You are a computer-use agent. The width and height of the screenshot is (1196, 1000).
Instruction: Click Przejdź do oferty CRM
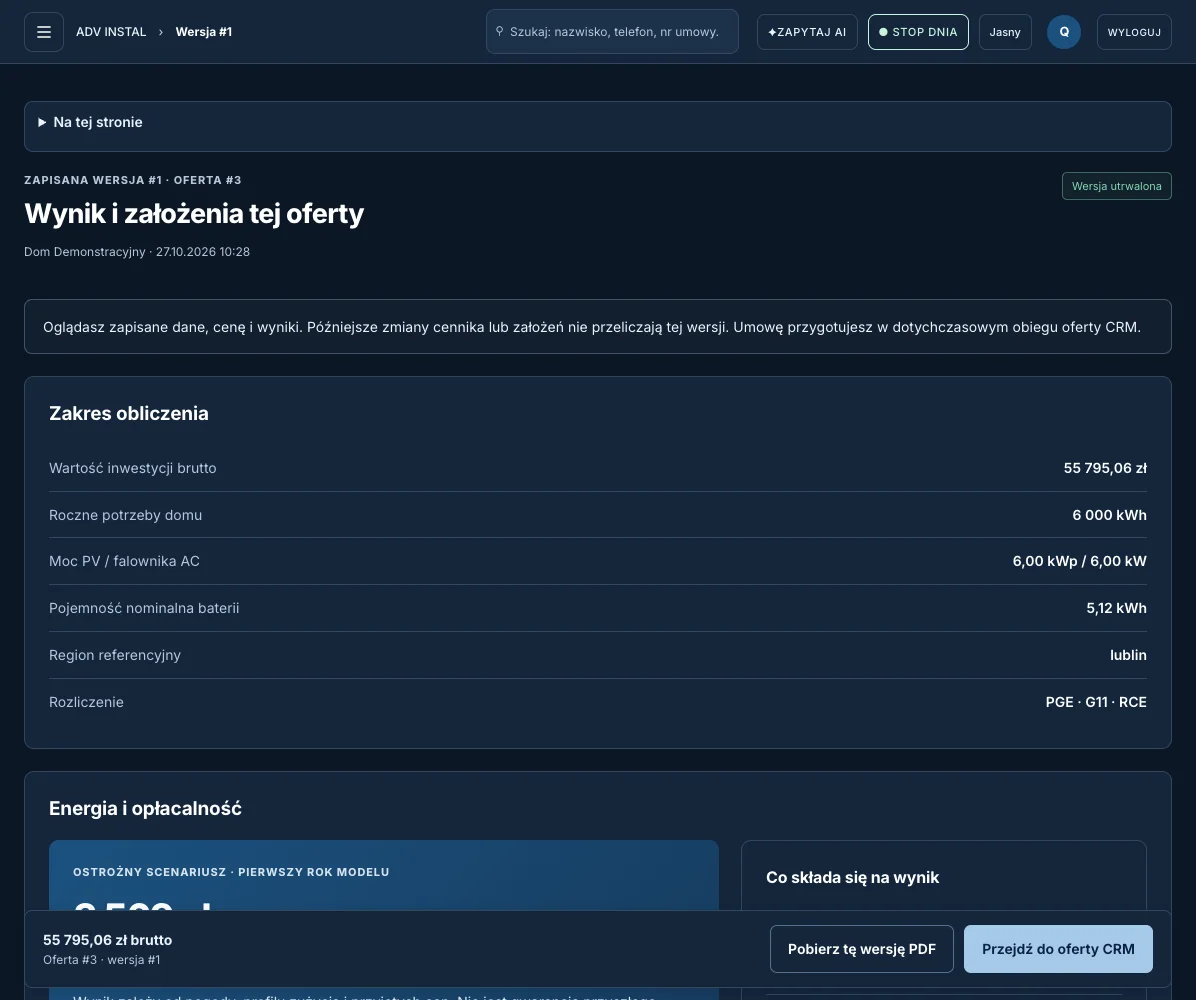1058,949
